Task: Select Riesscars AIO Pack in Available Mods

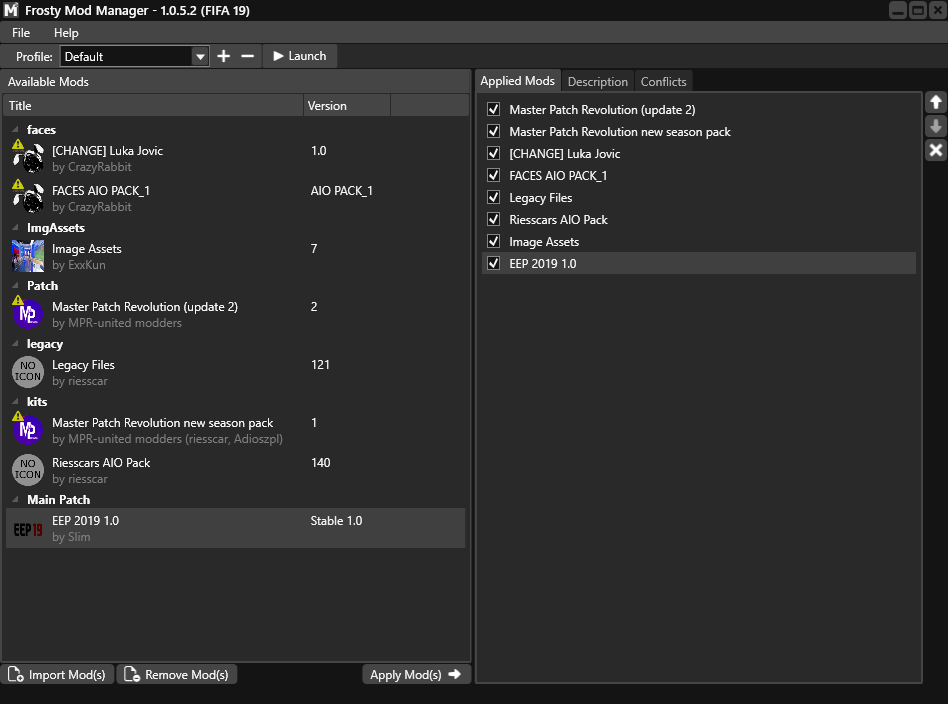Action: (236, 470)
